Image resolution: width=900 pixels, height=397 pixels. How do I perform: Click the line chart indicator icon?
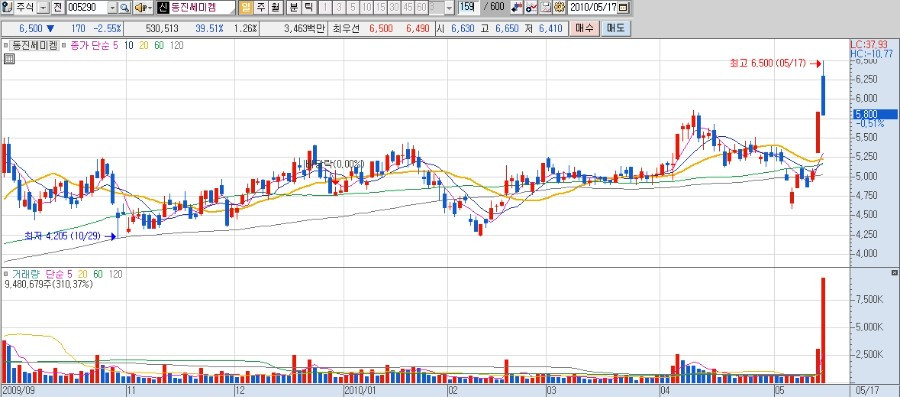point(531,8)
